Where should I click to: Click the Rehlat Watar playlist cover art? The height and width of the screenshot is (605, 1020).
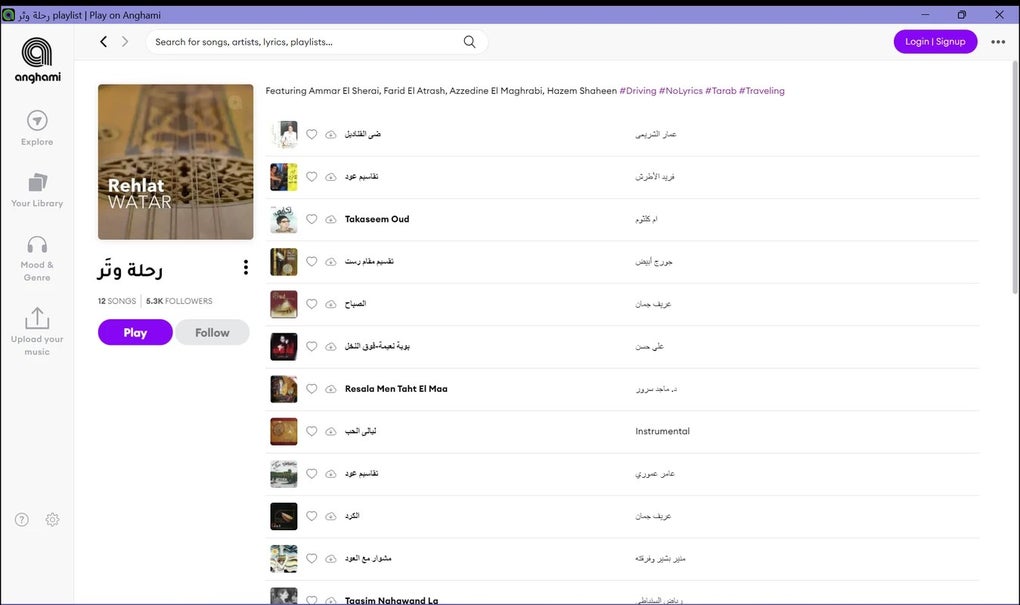[175, 161]
